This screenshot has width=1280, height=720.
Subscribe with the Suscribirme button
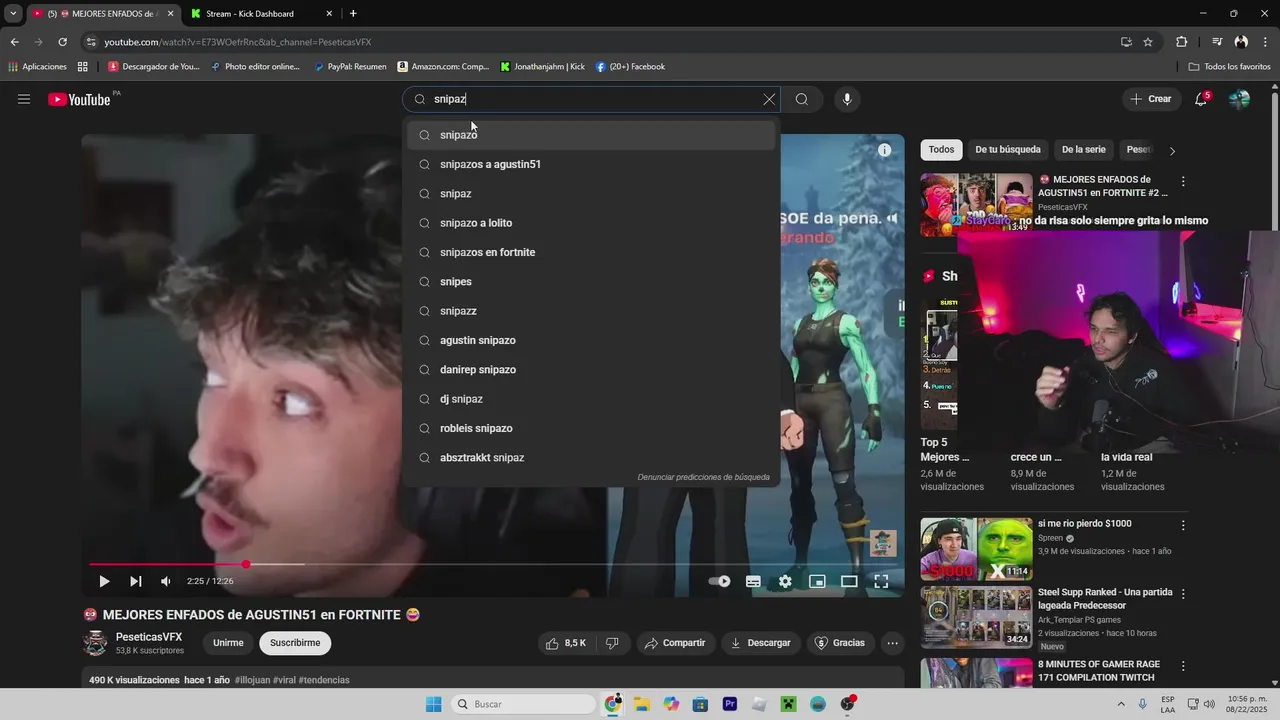coord(295,643)
